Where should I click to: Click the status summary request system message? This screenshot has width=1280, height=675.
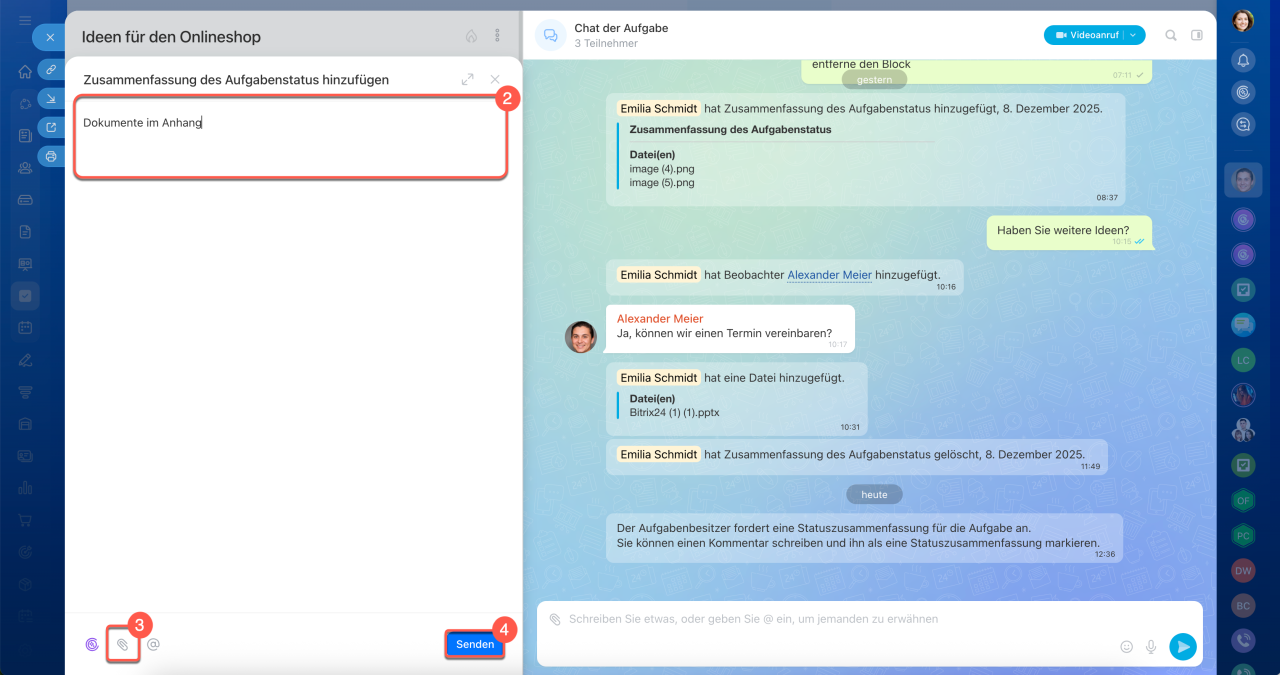[x=865, y=538]
